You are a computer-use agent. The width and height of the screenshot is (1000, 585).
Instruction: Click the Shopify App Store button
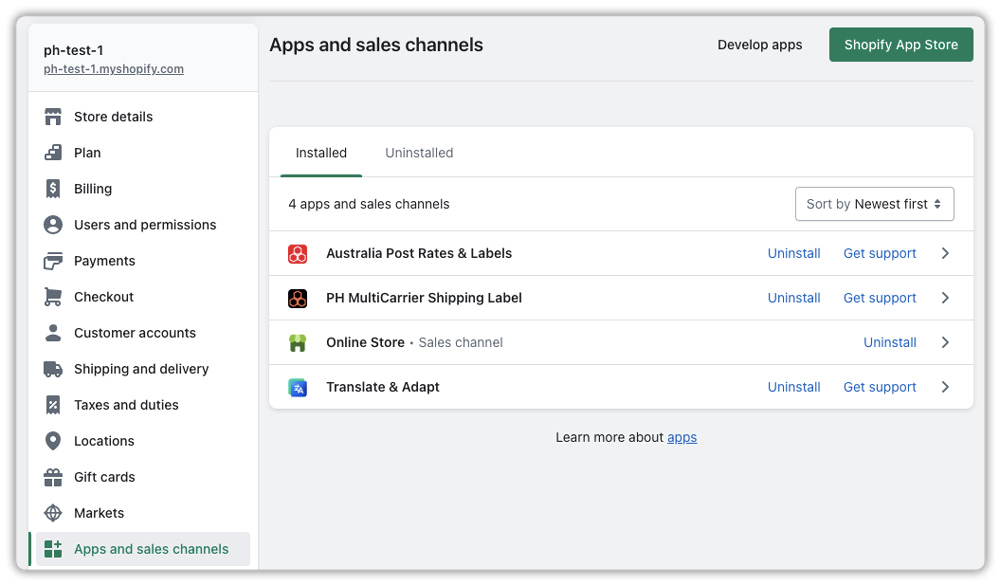tap(901, 45)
